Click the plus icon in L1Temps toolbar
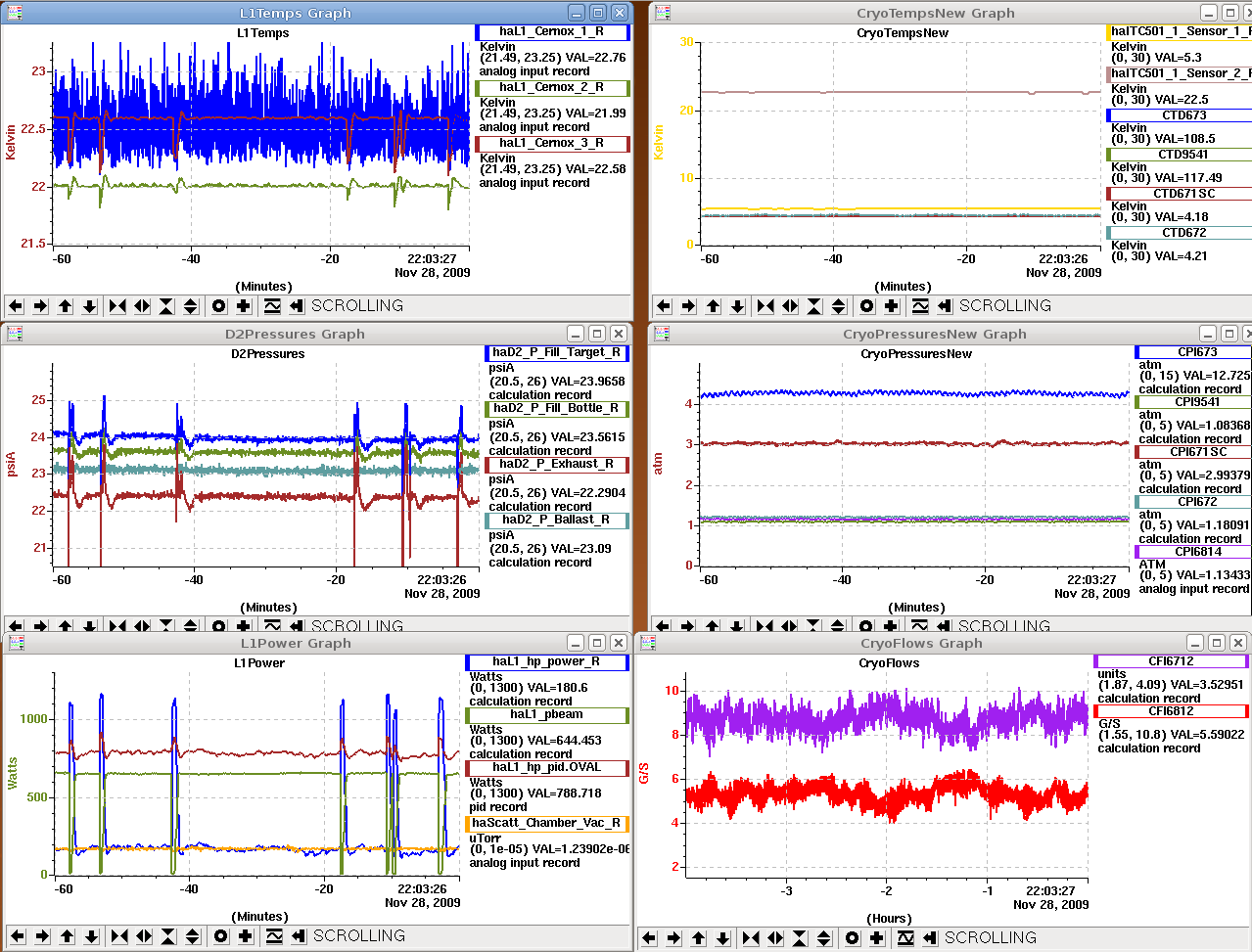 coord(244,306)
